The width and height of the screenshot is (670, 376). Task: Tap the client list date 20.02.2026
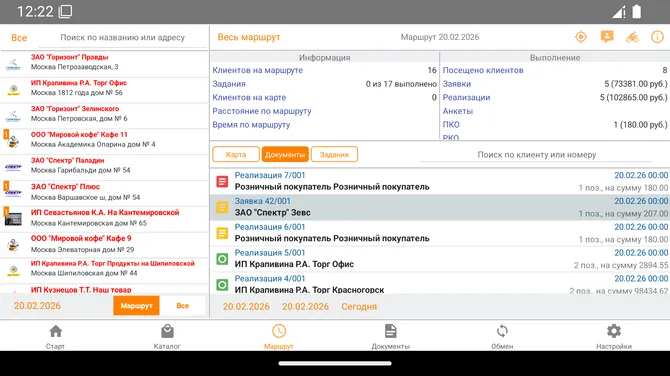click(x=37, y=306)
